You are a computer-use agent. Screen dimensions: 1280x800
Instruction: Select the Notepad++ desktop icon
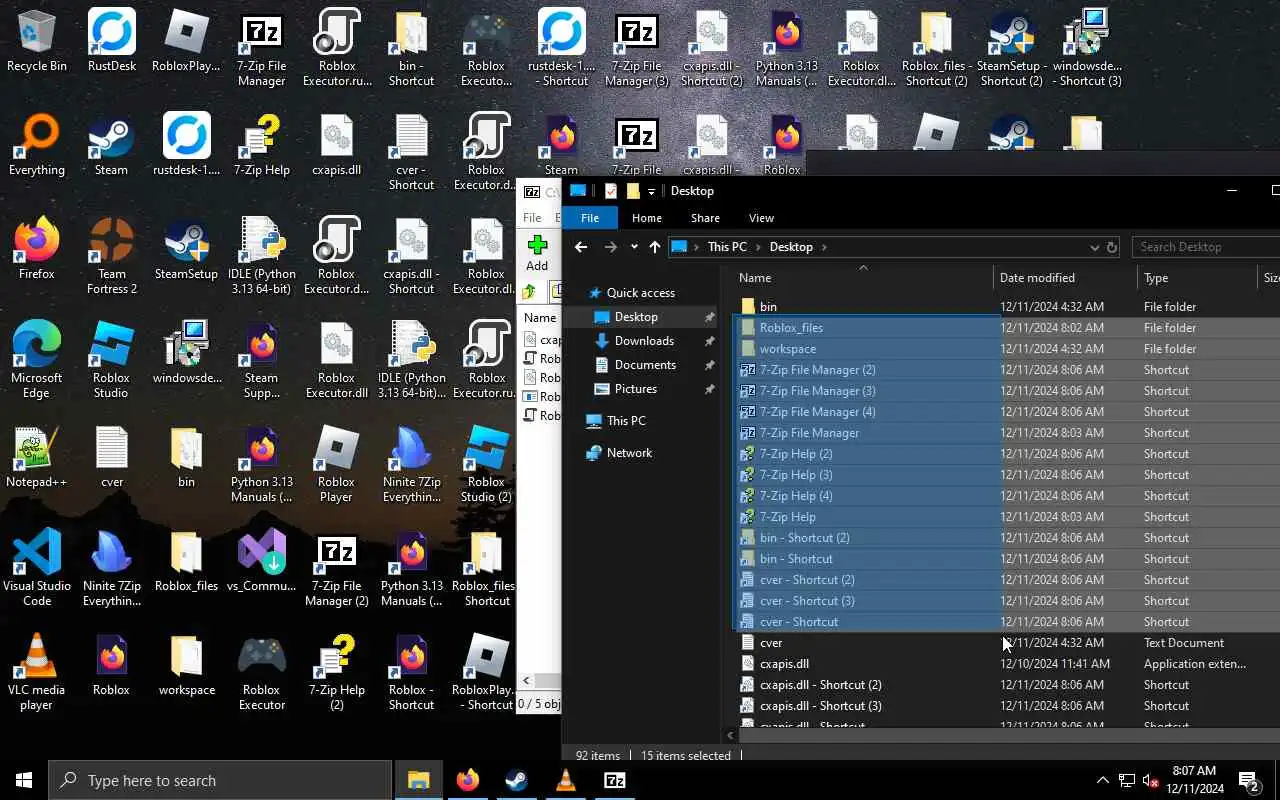(37, 458)
